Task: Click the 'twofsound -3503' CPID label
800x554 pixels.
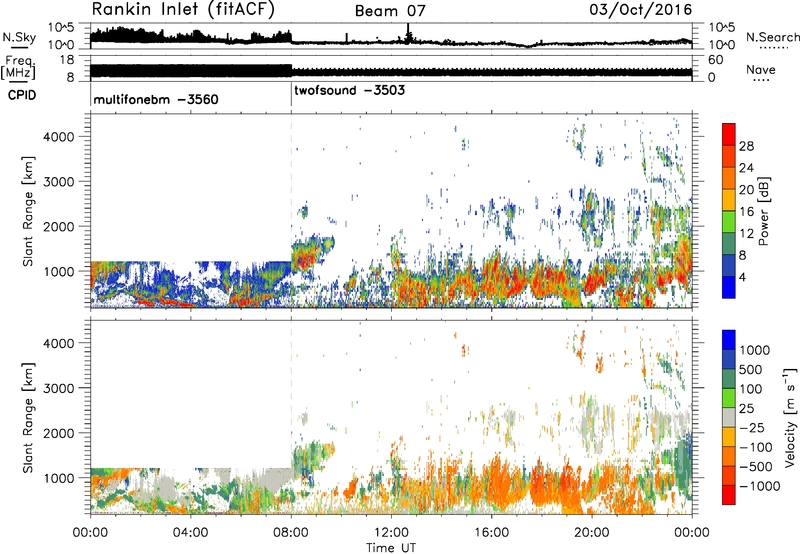Action: [349, 90]
